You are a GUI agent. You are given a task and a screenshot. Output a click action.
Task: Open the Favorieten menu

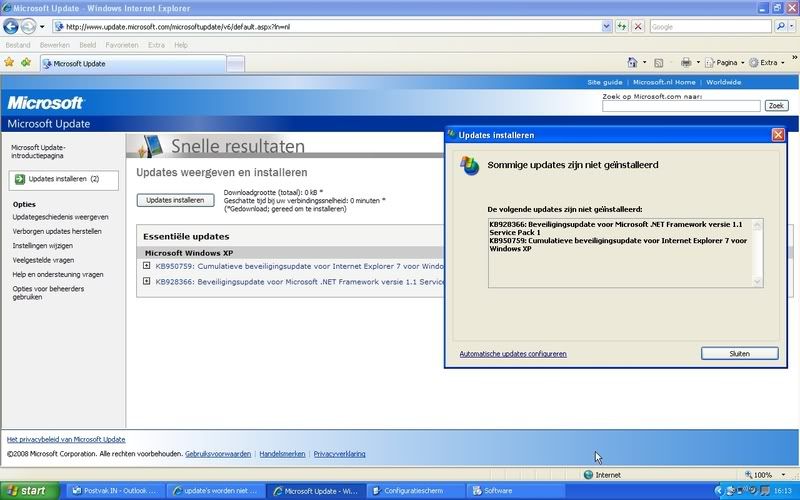(122, 45)
